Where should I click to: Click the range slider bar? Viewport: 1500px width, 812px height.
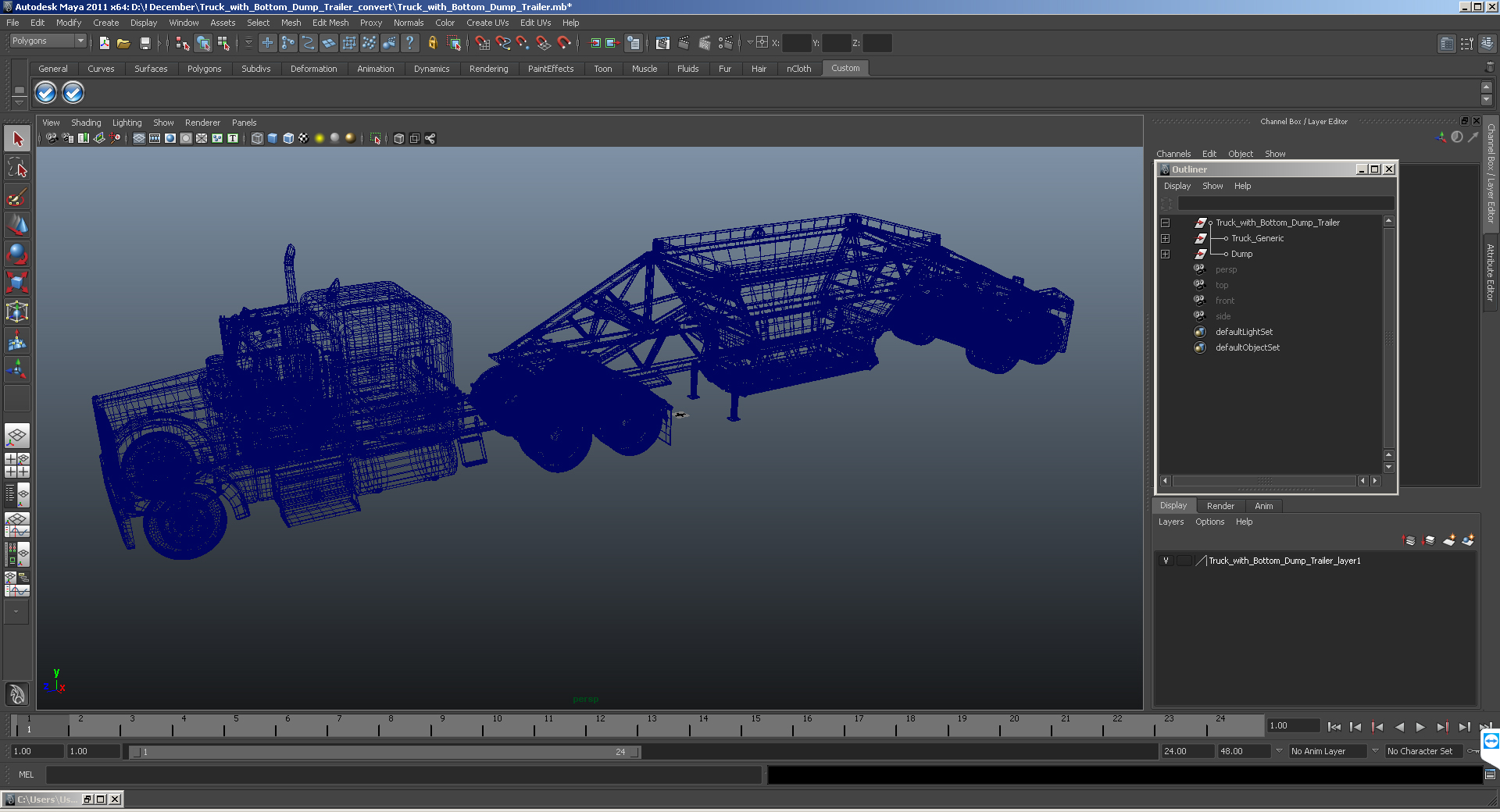pos(385,752)
